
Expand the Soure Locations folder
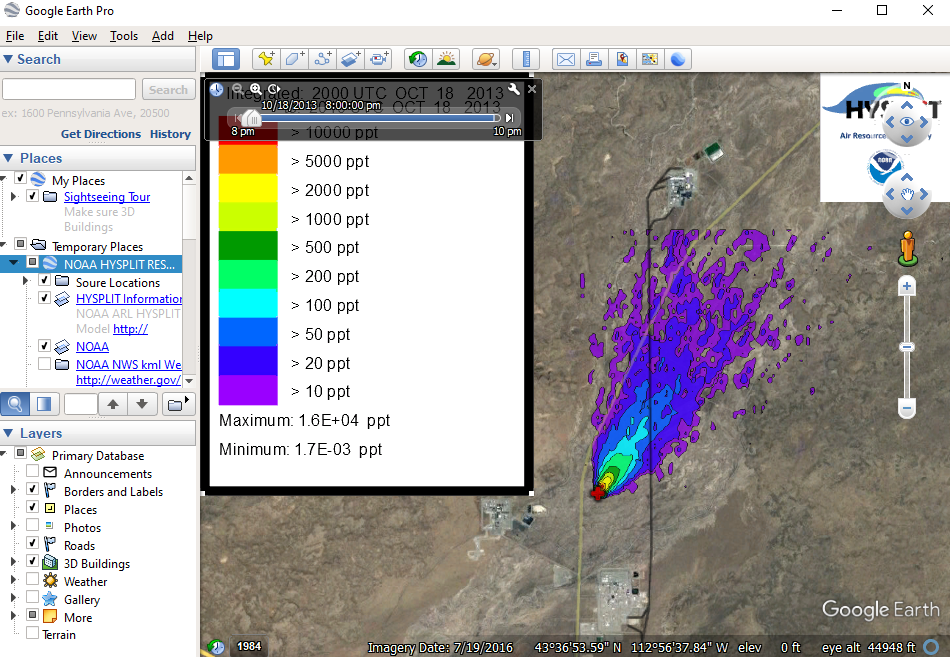click(x=25, y=281)
